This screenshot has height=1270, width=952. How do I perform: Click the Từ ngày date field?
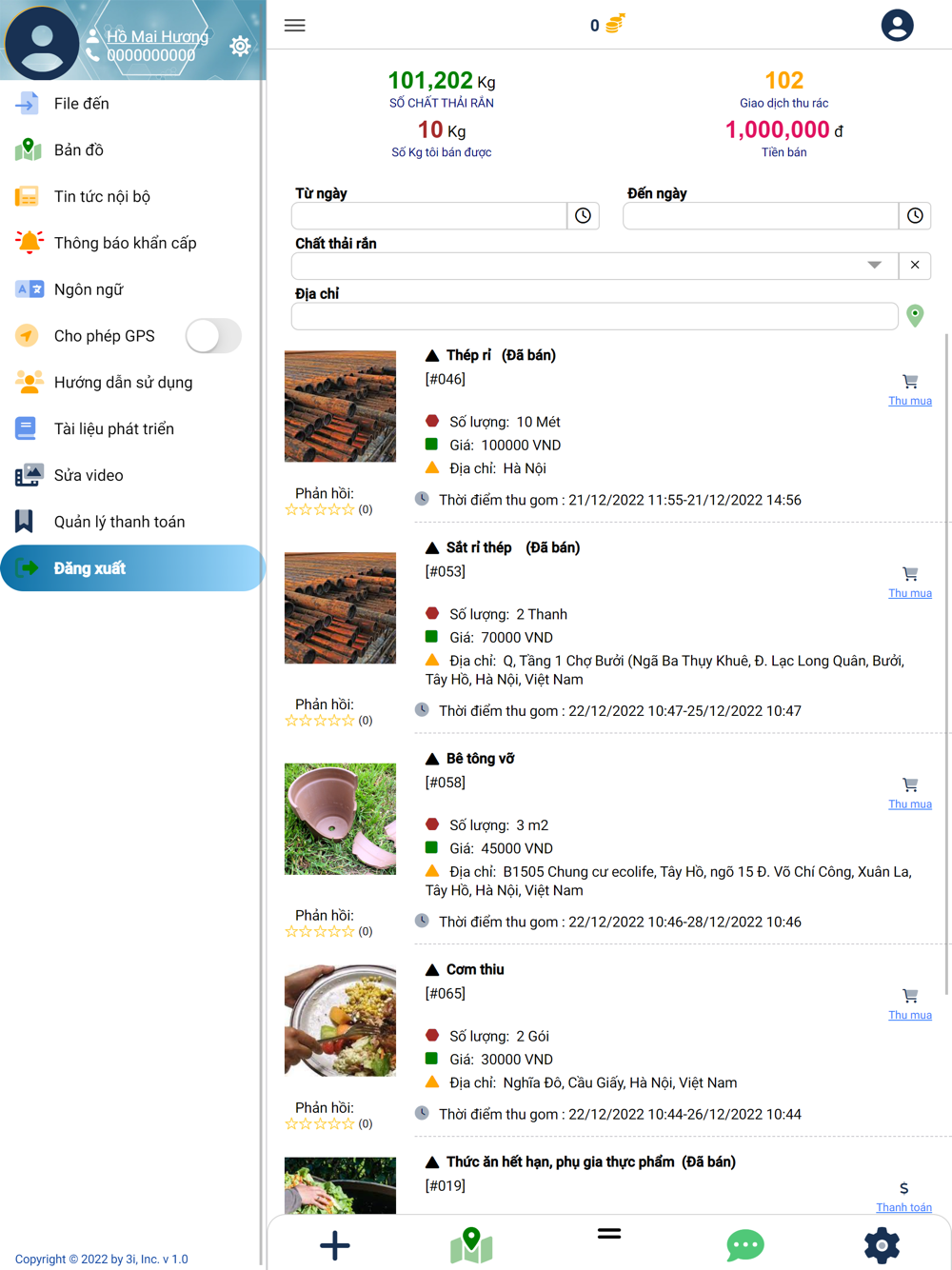coord(429,216)
